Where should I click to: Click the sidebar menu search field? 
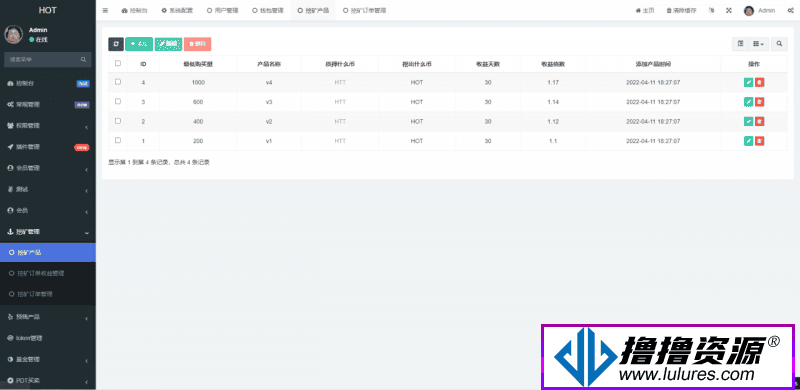(42, 60)
